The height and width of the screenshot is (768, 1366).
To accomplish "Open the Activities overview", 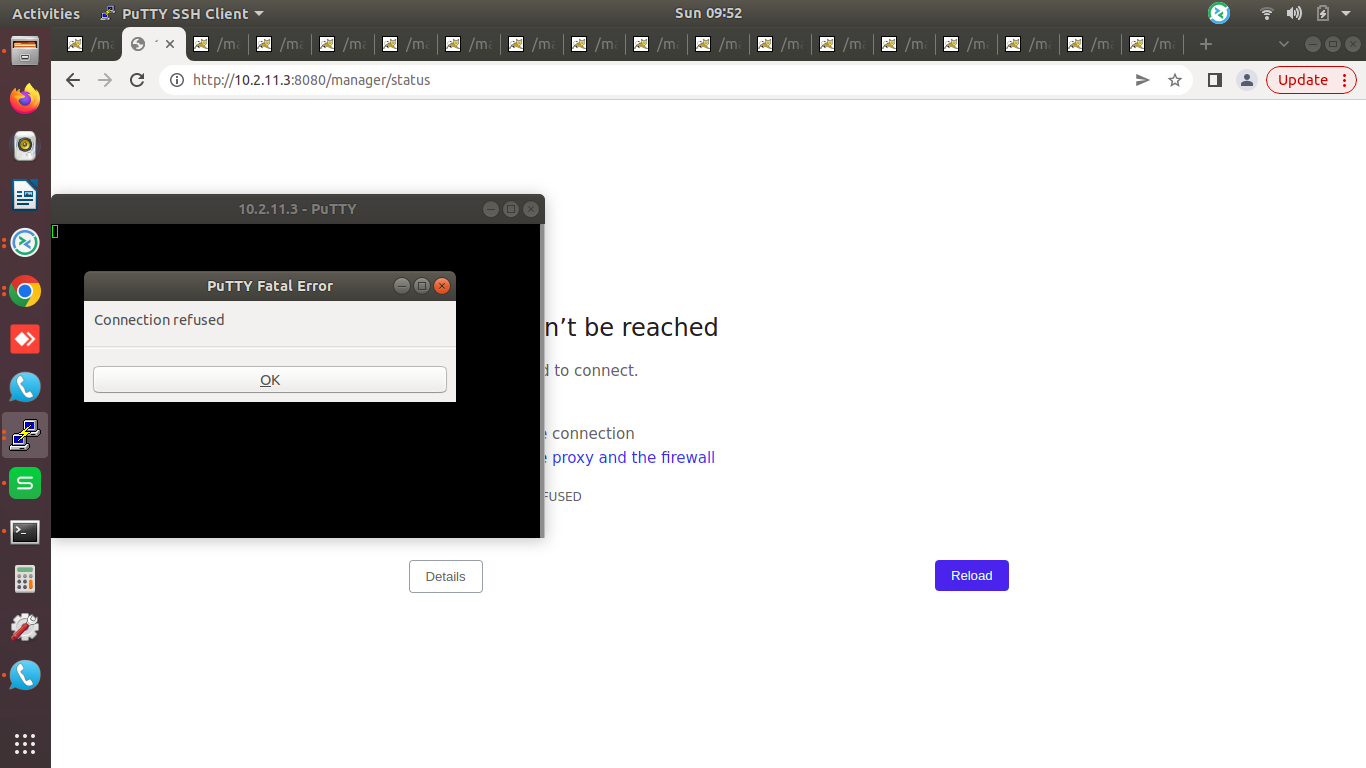I will point(46,13).
